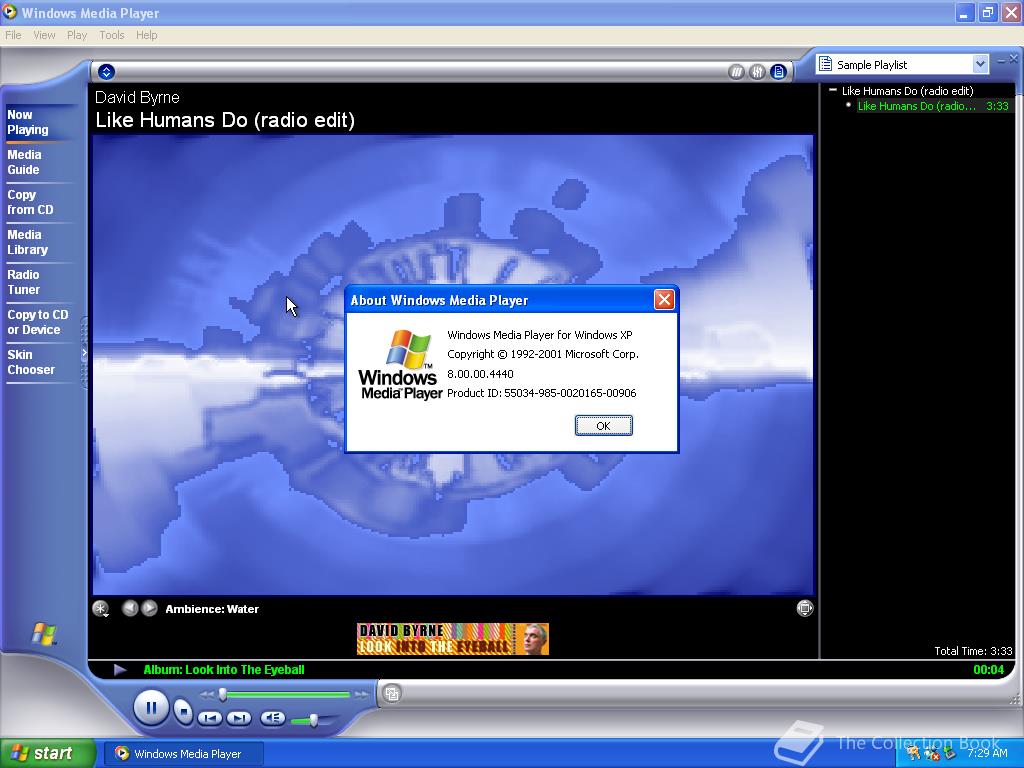Toggle the shuffle button in top bar
This screenshot has height=768, width=1024.
(736, 72)
